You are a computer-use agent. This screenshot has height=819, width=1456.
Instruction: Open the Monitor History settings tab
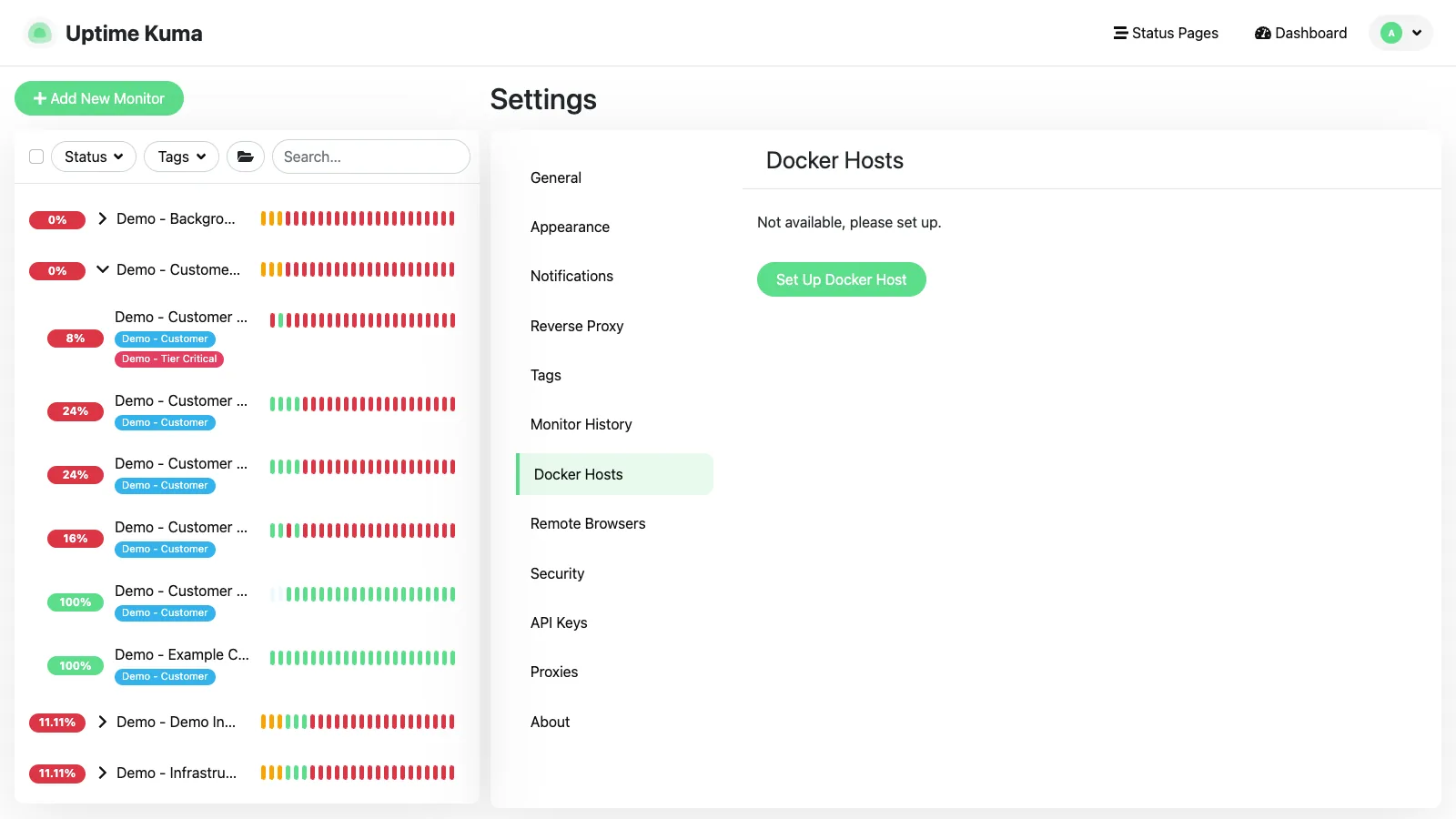click(x=614, y=424)
